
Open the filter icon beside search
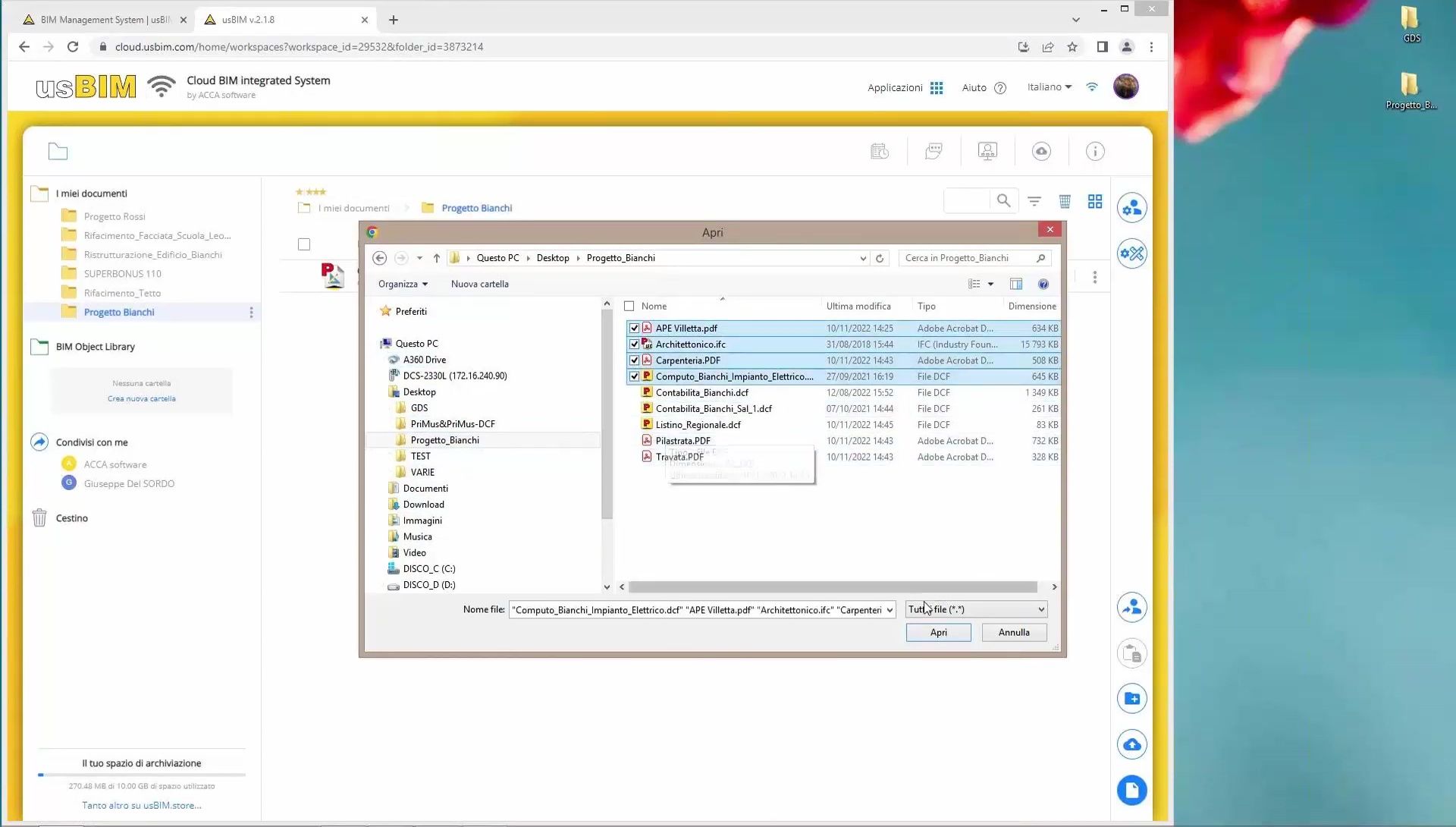pyautogui.click(x=1034, y=201)
